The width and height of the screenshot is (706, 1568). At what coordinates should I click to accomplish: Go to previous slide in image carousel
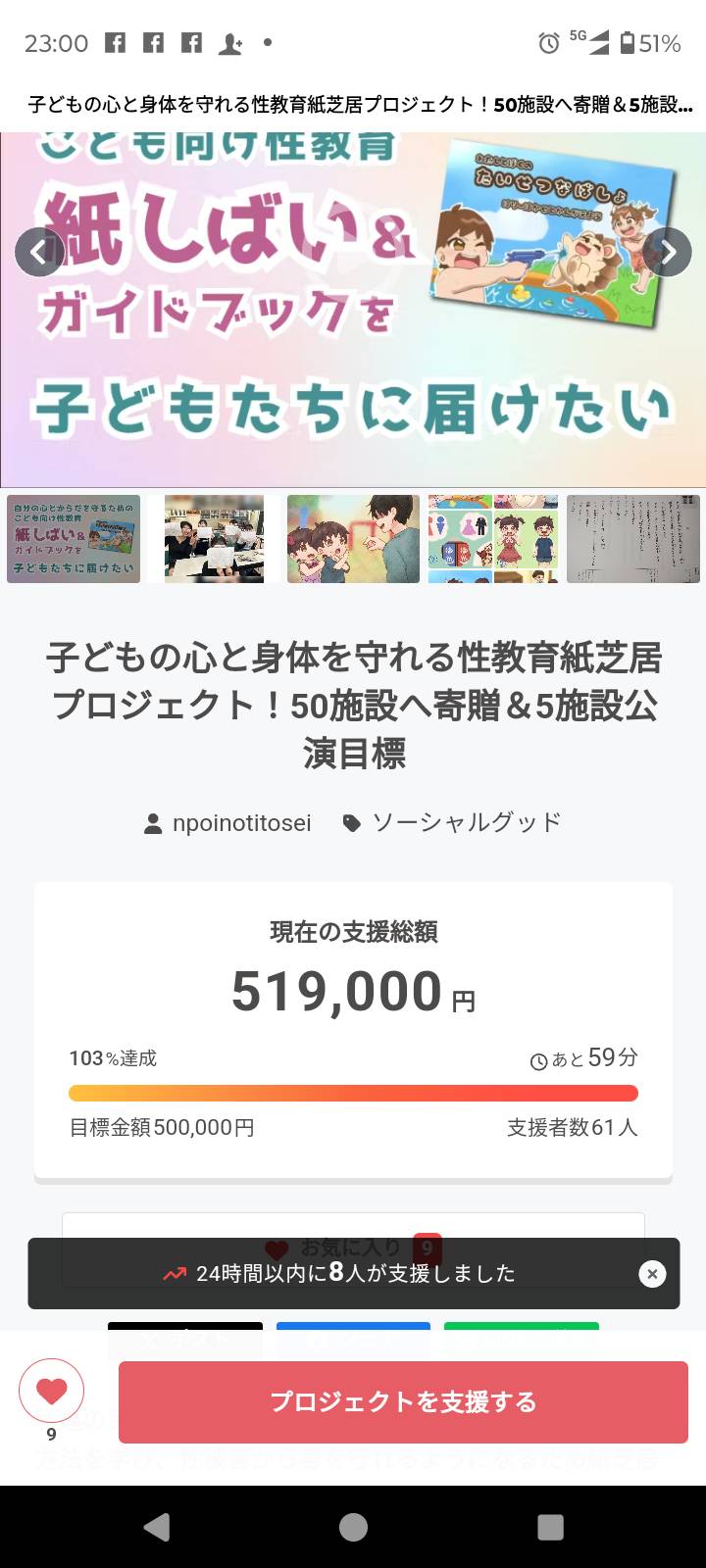pyautogui.click(x=39, y=253)
